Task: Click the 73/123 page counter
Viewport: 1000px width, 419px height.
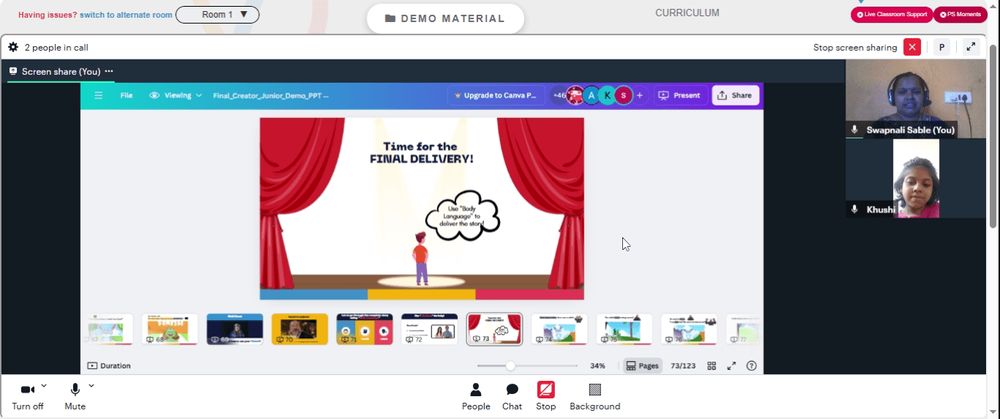Action: [x=683, y=366]
